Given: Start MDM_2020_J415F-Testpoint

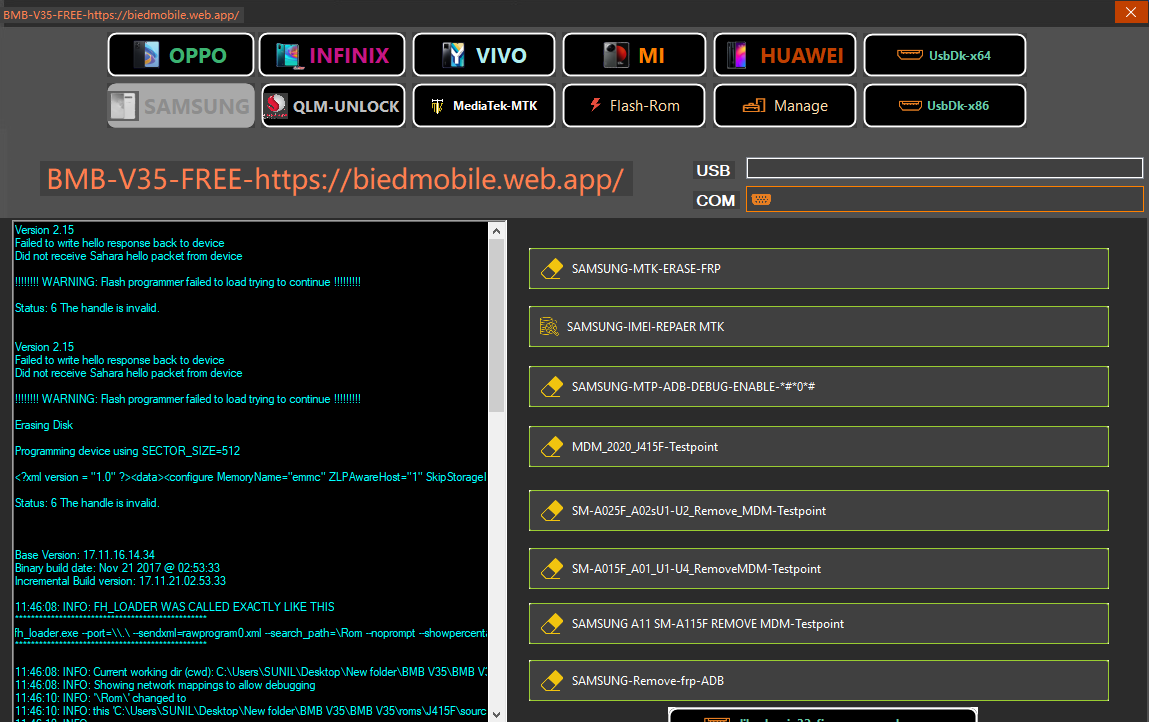Looking at the screenshot, I should 819,446.
